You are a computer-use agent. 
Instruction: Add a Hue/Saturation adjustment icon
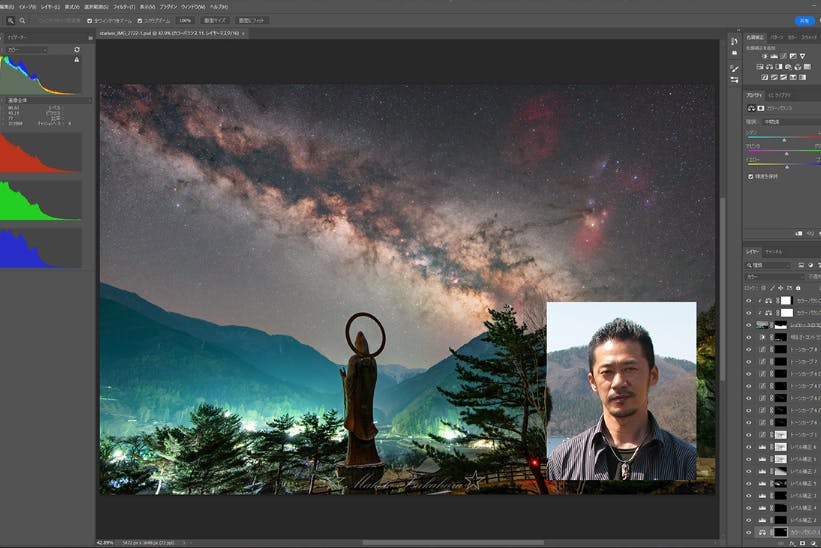(x=760, y=67)
